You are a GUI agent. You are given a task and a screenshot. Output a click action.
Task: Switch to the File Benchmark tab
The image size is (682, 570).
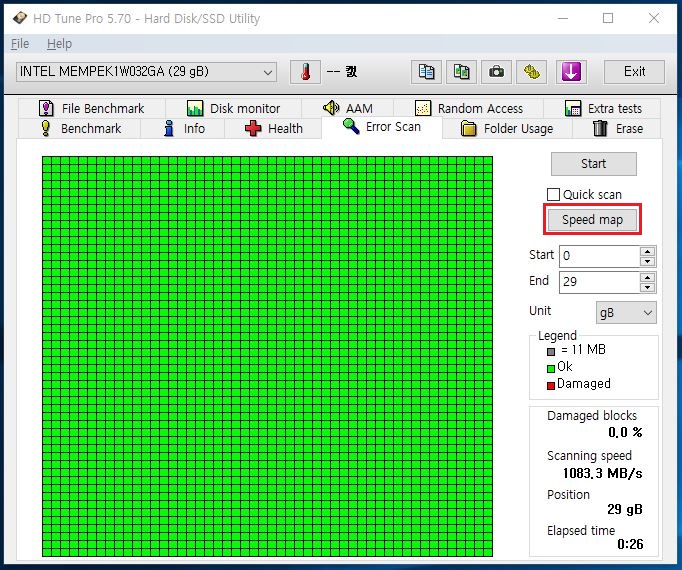tap(92, 108)
